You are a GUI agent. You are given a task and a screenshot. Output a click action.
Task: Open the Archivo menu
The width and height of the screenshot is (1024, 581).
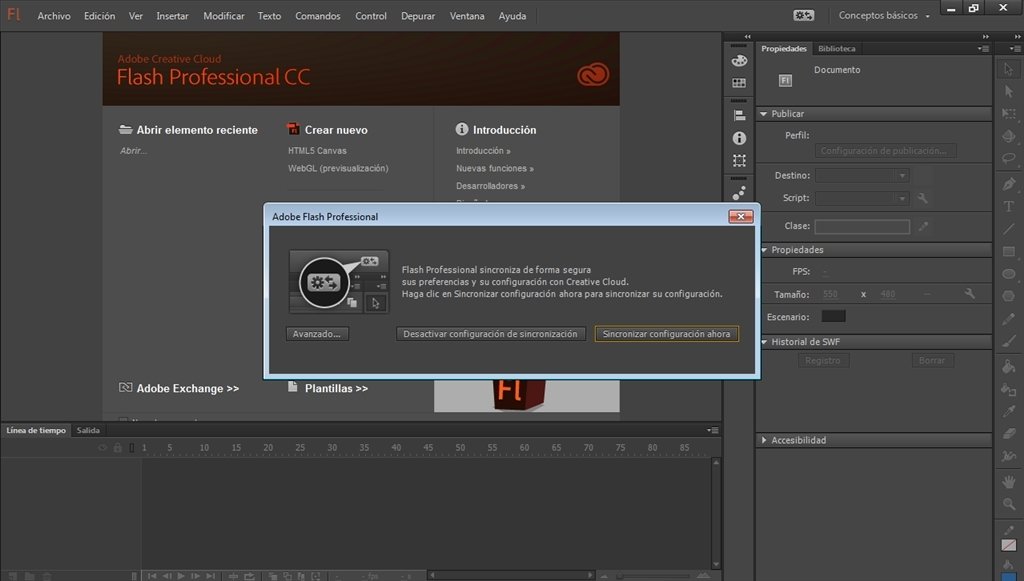click(x=54, y=16)
